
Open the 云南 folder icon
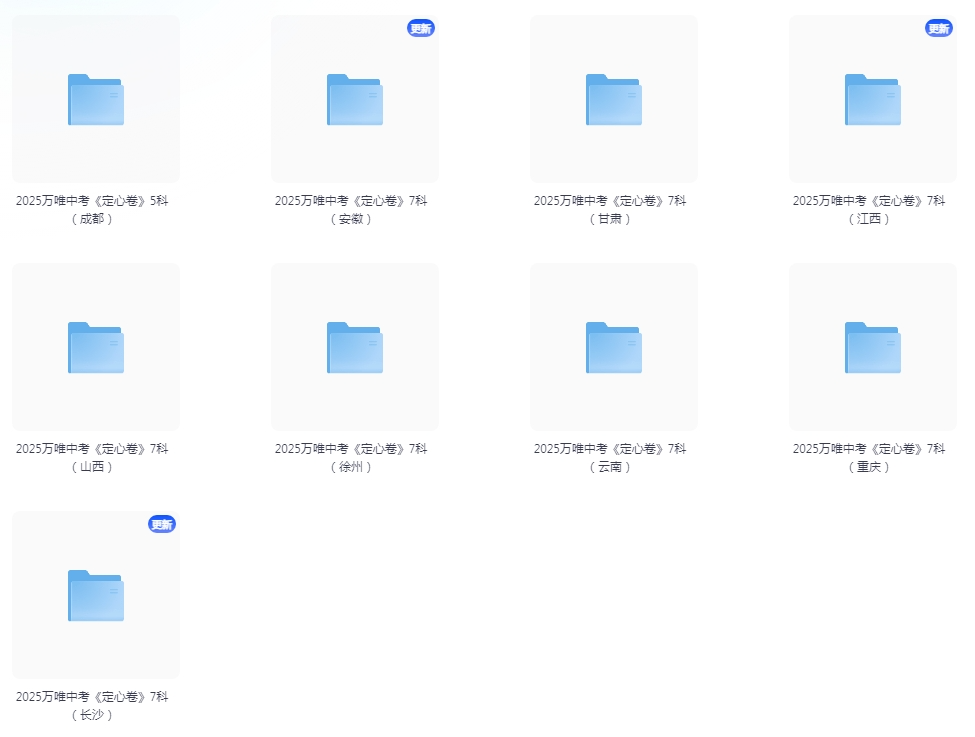pyautogui.click(x=614, y=348)
